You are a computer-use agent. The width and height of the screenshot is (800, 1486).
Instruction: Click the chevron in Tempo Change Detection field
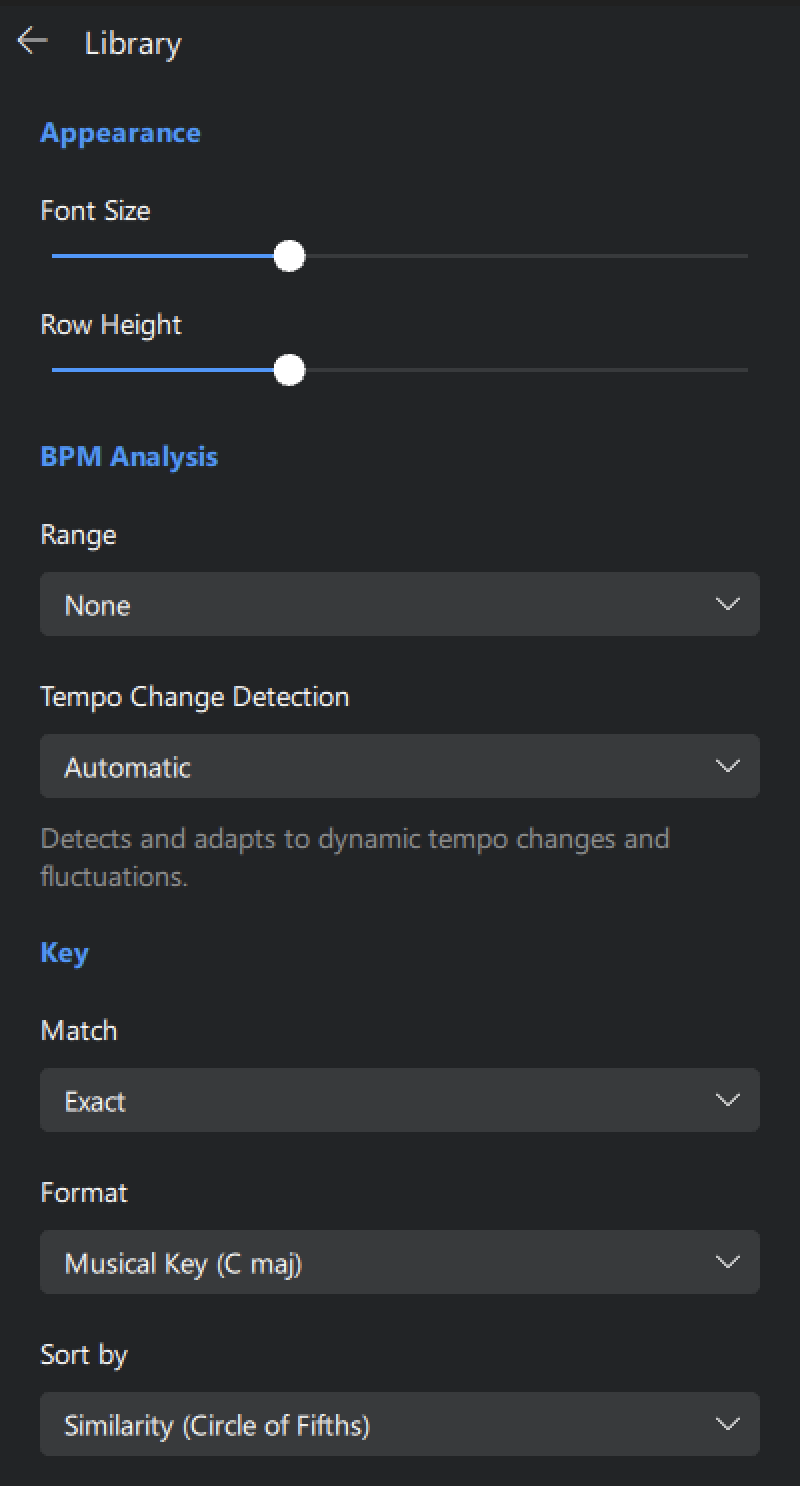click(x=728, y=766)
